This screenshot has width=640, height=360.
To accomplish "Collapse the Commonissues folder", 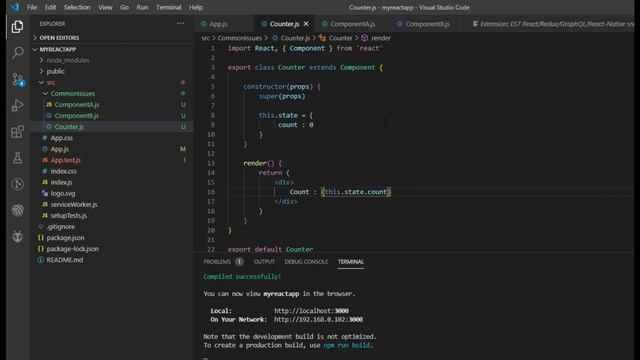I will click(111, 93).
